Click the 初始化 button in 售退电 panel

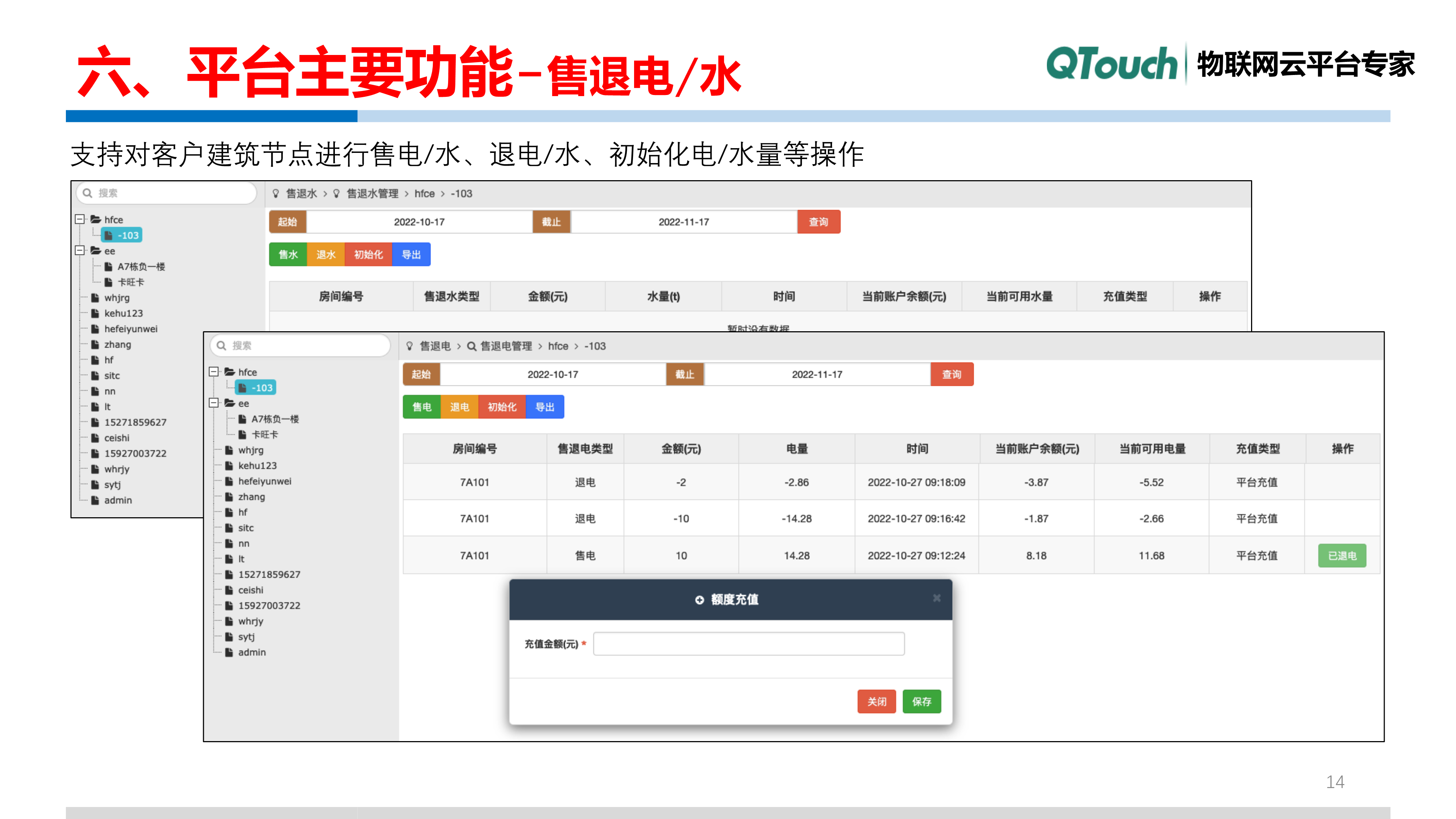point(501,406)
